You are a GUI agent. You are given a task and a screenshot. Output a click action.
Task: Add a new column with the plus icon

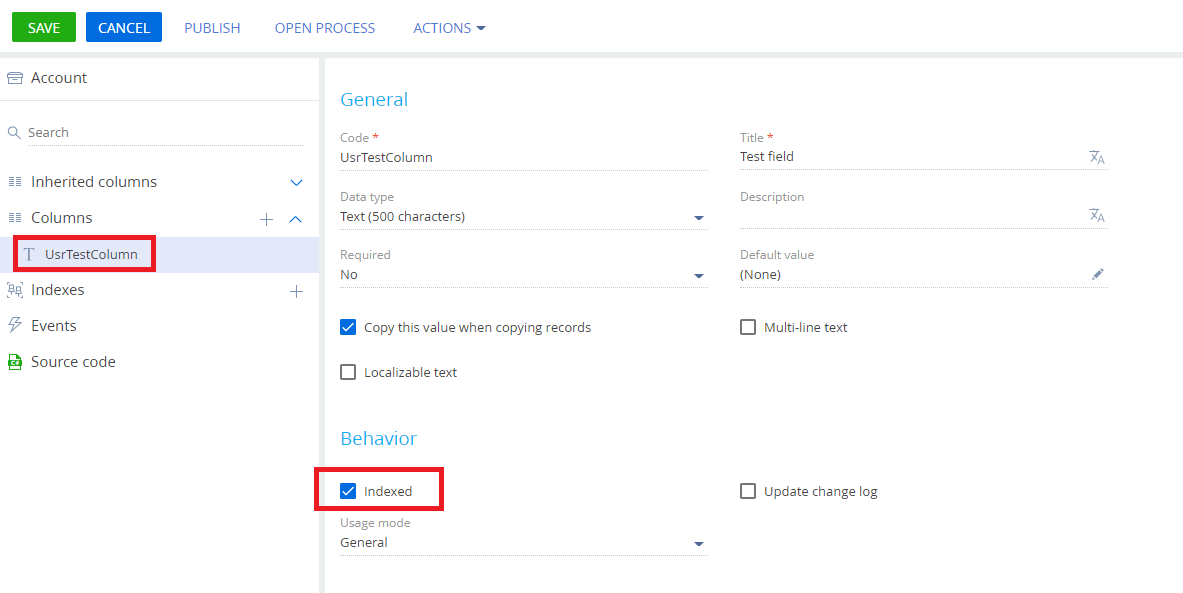point(266,219)
